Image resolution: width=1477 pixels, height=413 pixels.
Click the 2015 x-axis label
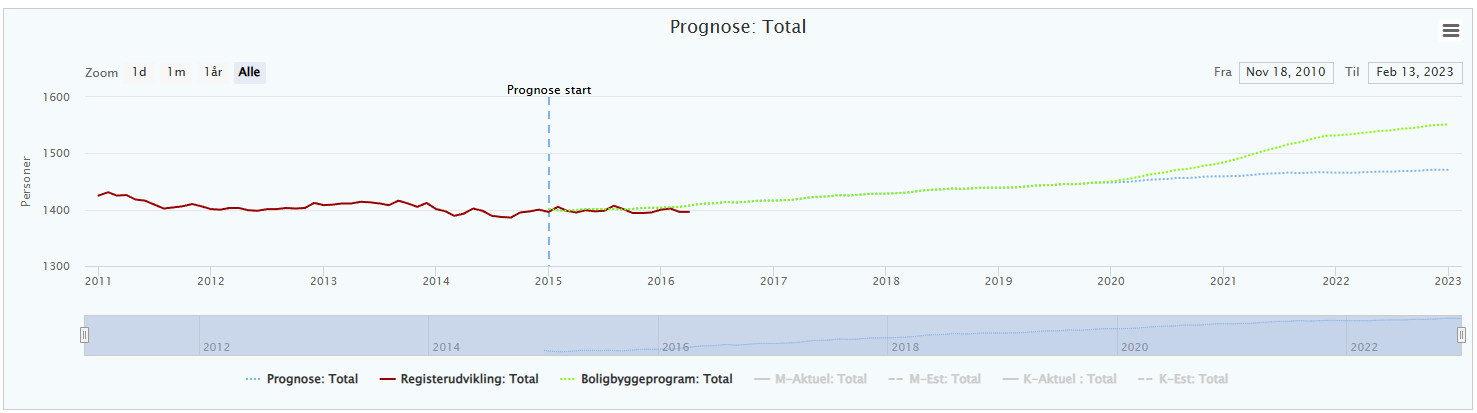[548, 281]
